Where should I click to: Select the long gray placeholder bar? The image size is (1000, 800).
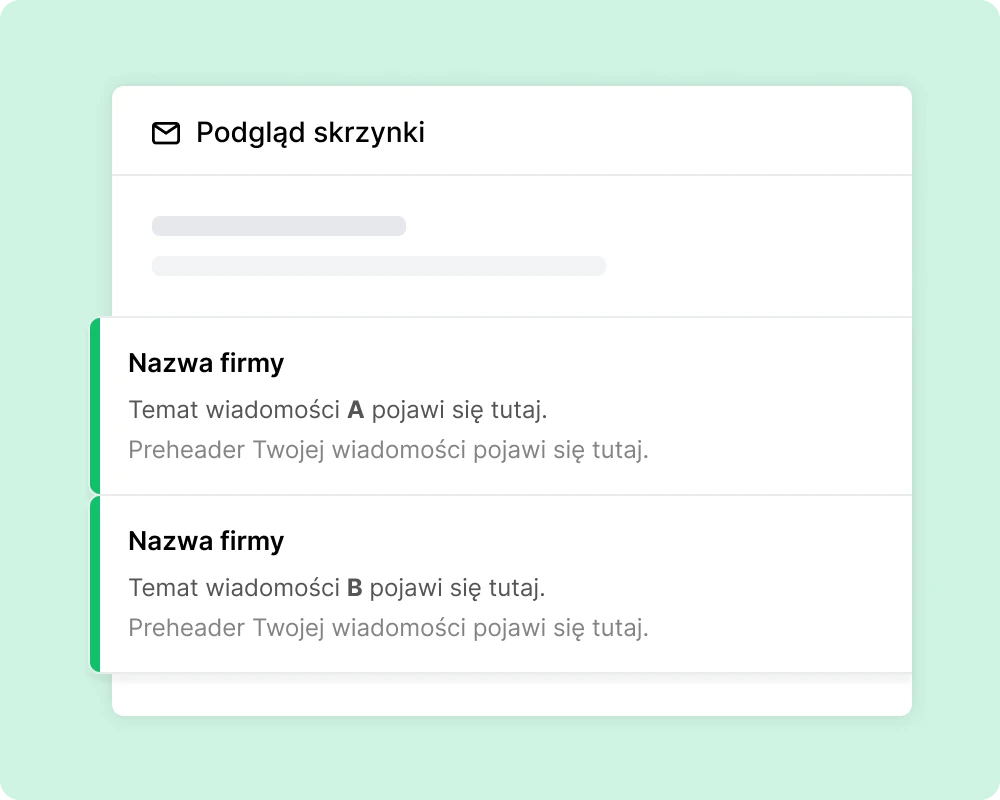click(379, 266)
